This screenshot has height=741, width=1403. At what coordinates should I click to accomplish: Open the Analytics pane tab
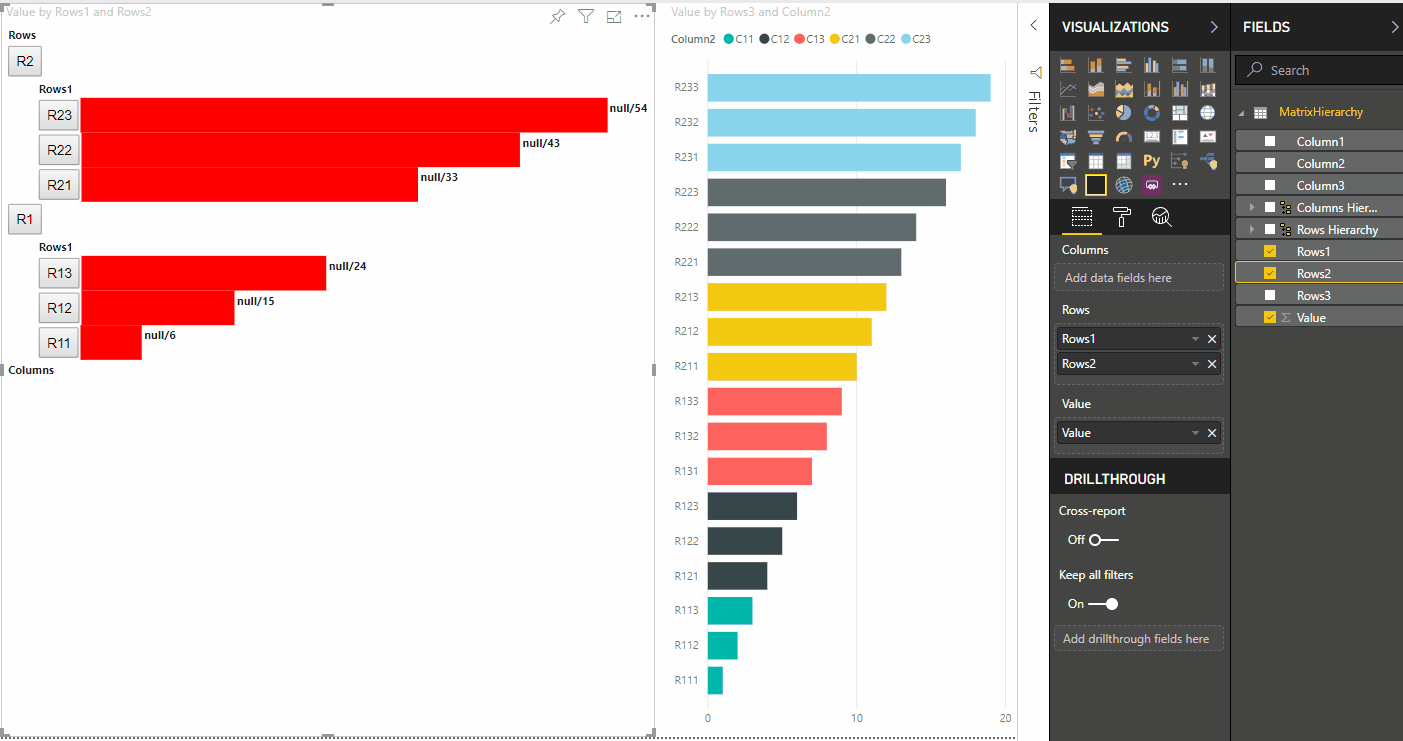point(1160,217)
